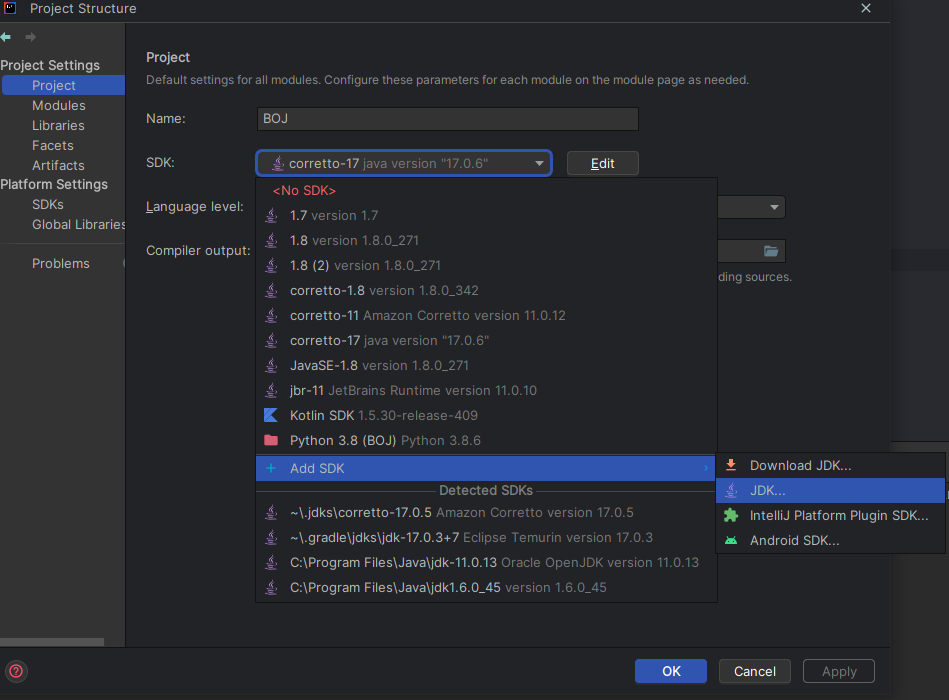
Task: Click the coffee cup icon beside corretto-17
Action: click(271, 340)
